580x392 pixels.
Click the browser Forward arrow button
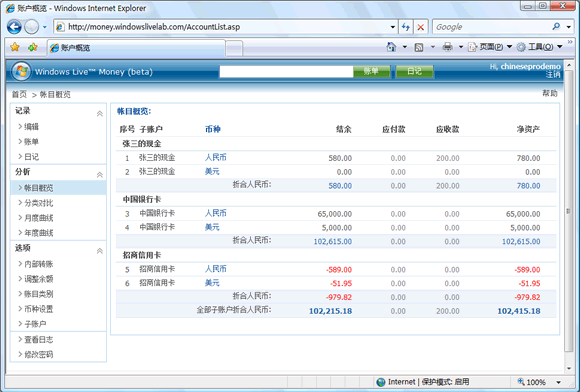pos(31,27)
